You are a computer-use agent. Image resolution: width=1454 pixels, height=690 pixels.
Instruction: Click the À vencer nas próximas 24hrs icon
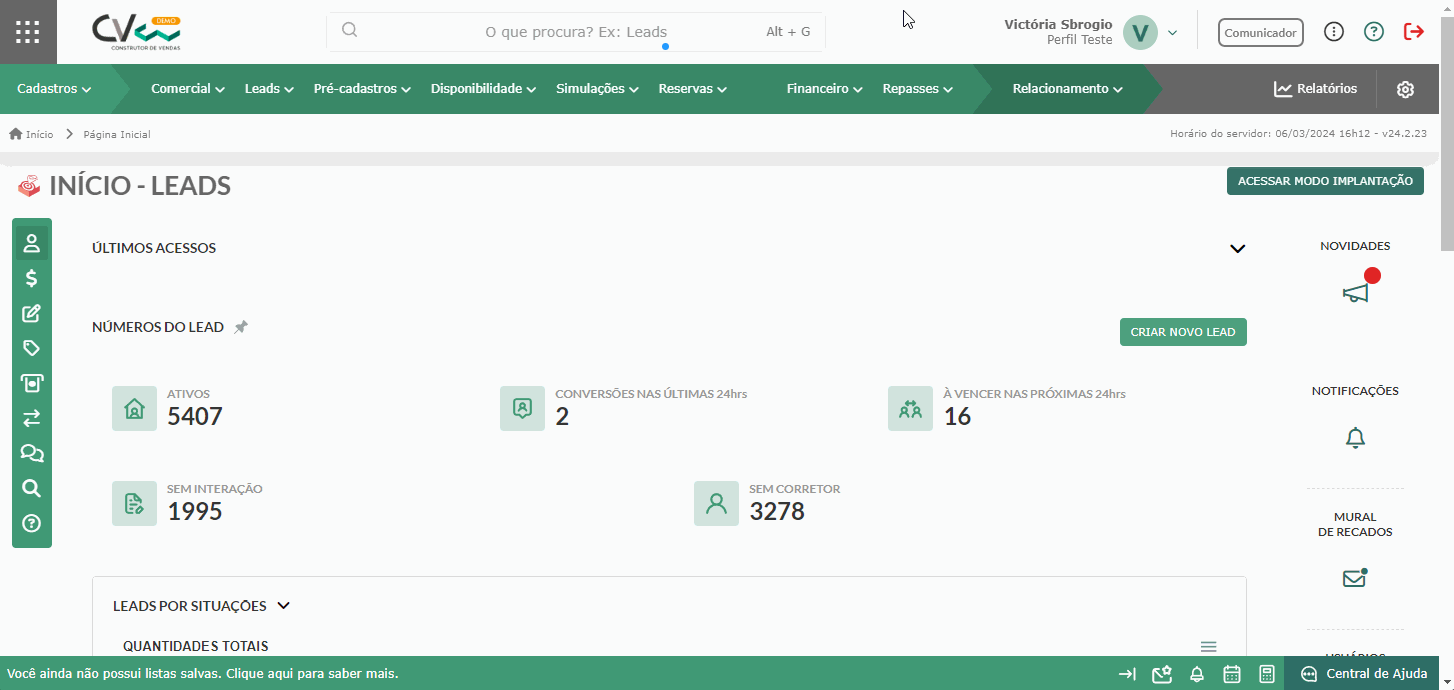coord(910,409)
